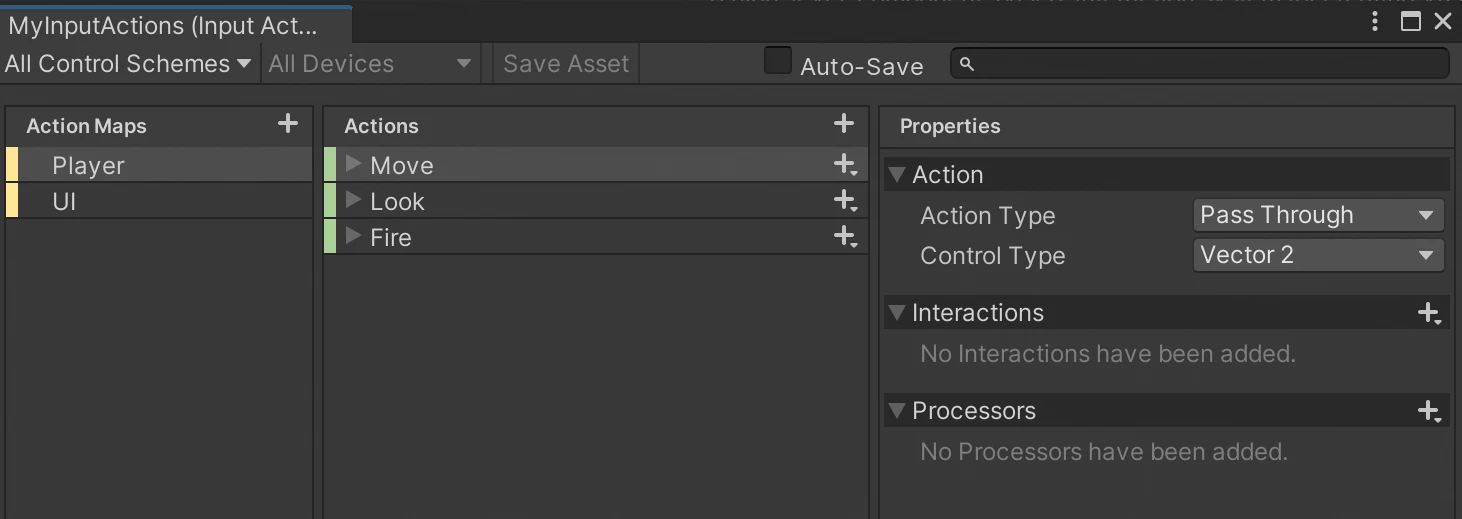
Task: Add a new processor
Action: click(1429, 411)
